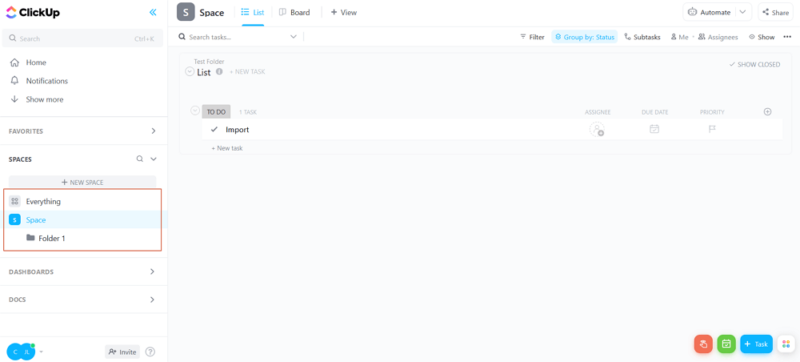Click the Test Folder breadcrumb
800x362 pixels.
pos(209,61)
